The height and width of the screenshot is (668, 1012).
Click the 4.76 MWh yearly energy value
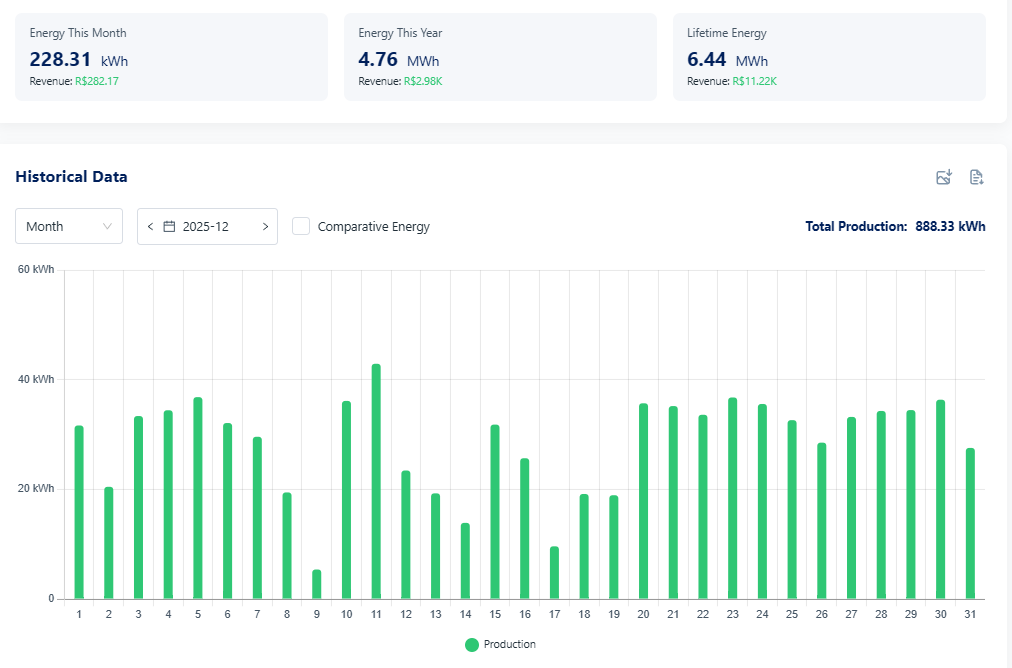tap(399, 59)
